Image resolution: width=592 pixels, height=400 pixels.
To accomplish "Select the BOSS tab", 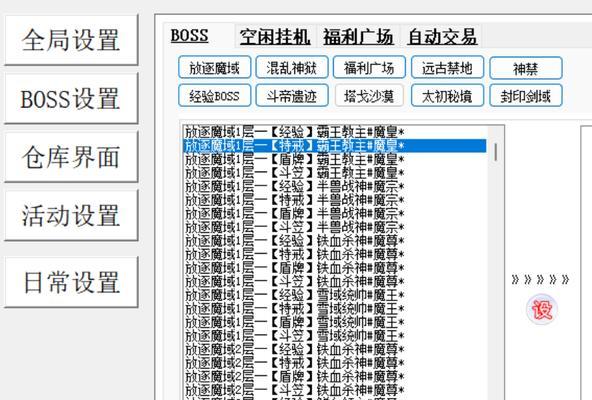I will (x=190, y=36).
